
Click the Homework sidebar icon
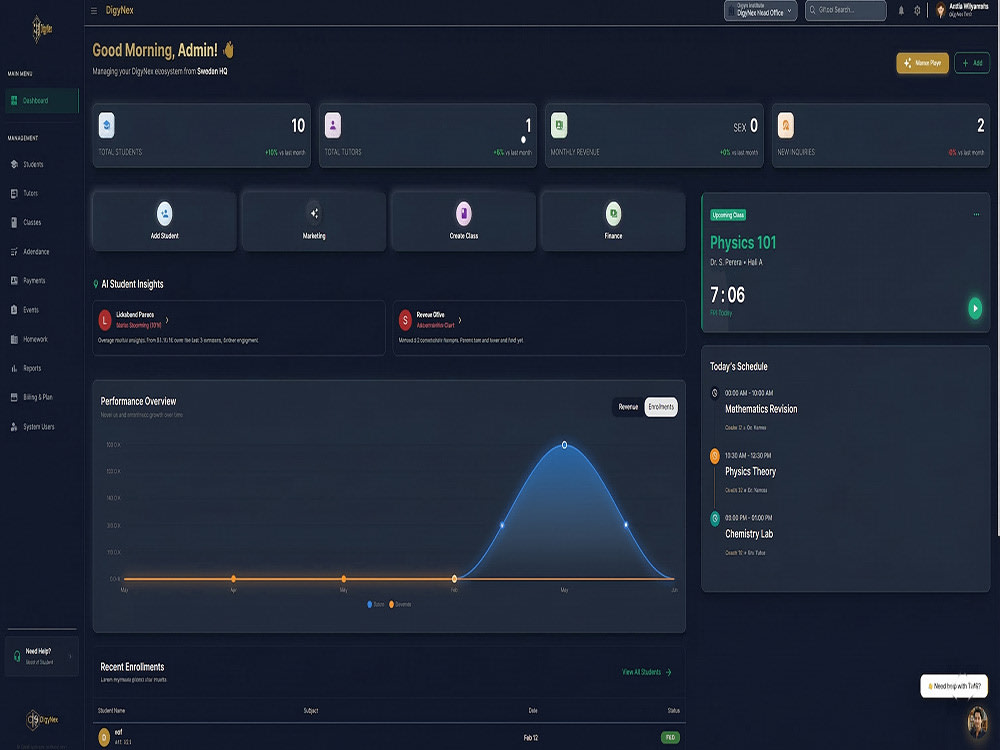(14, 339)
